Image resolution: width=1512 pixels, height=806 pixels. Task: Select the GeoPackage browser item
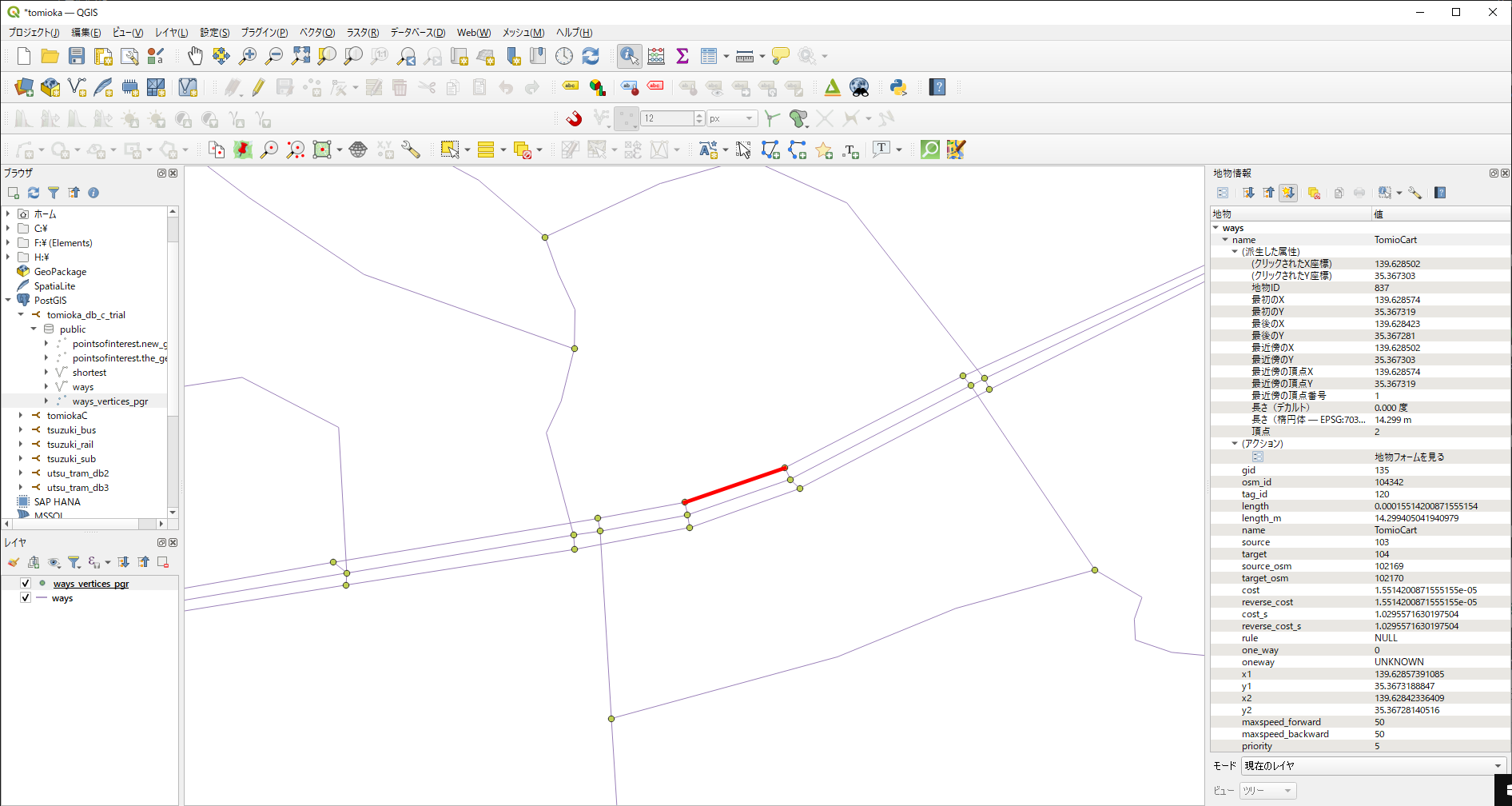(x=60, y=272)
